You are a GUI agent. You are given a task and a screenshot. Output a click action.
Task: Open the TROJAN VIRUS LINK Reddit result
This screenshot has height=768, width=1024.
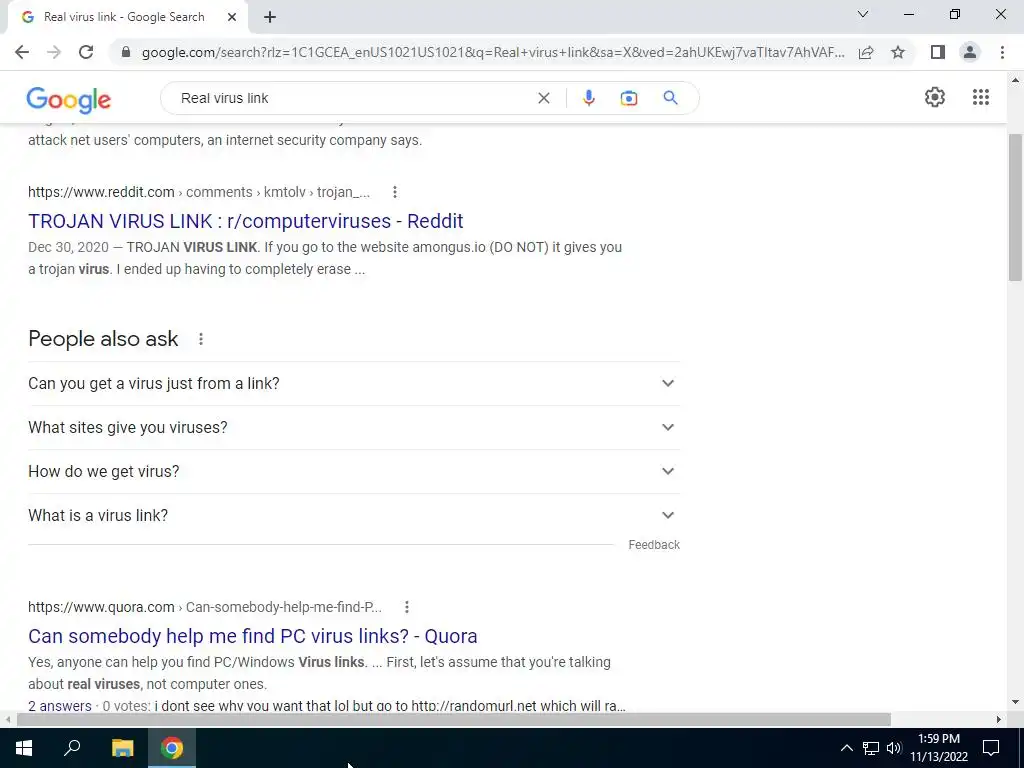[x=246, y=221]
